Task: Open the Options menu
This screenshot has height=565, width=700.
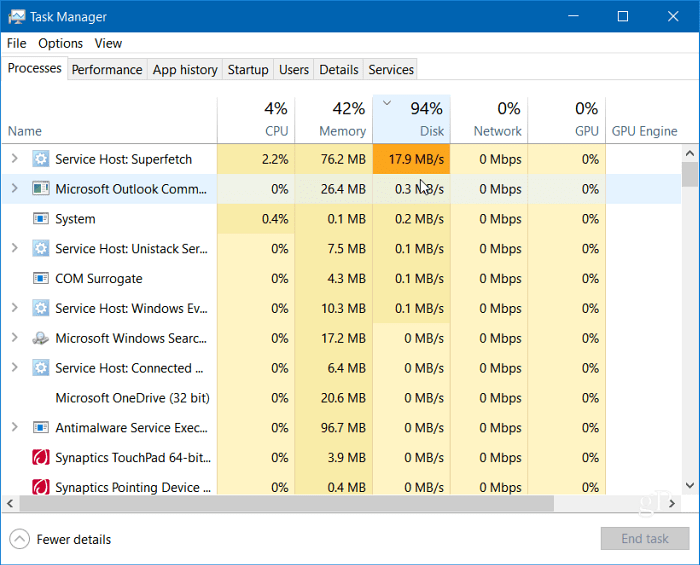Action: tap(60, 43)
